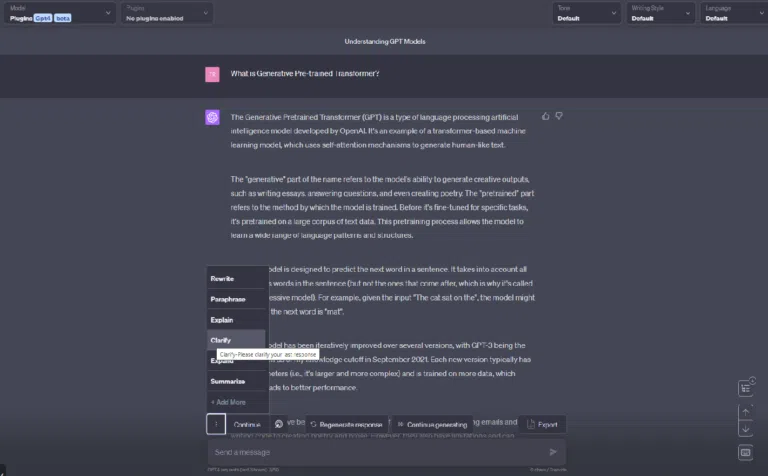The width and height of the screenshot is (768, 476).
Task: Click the up arrow icon on the right edge
Action: click(x=745, y=412)
